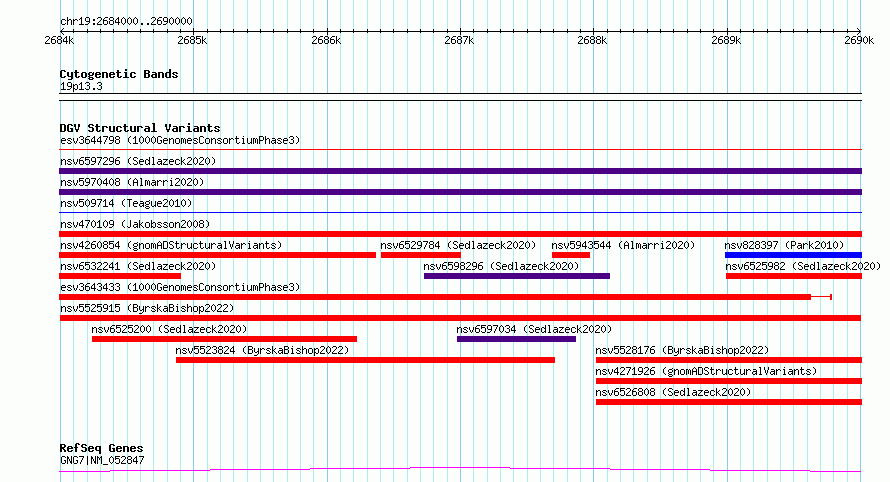Click the purple bar for nsv6597296
This screenshot has height=482, width=890.
point(460,171)
